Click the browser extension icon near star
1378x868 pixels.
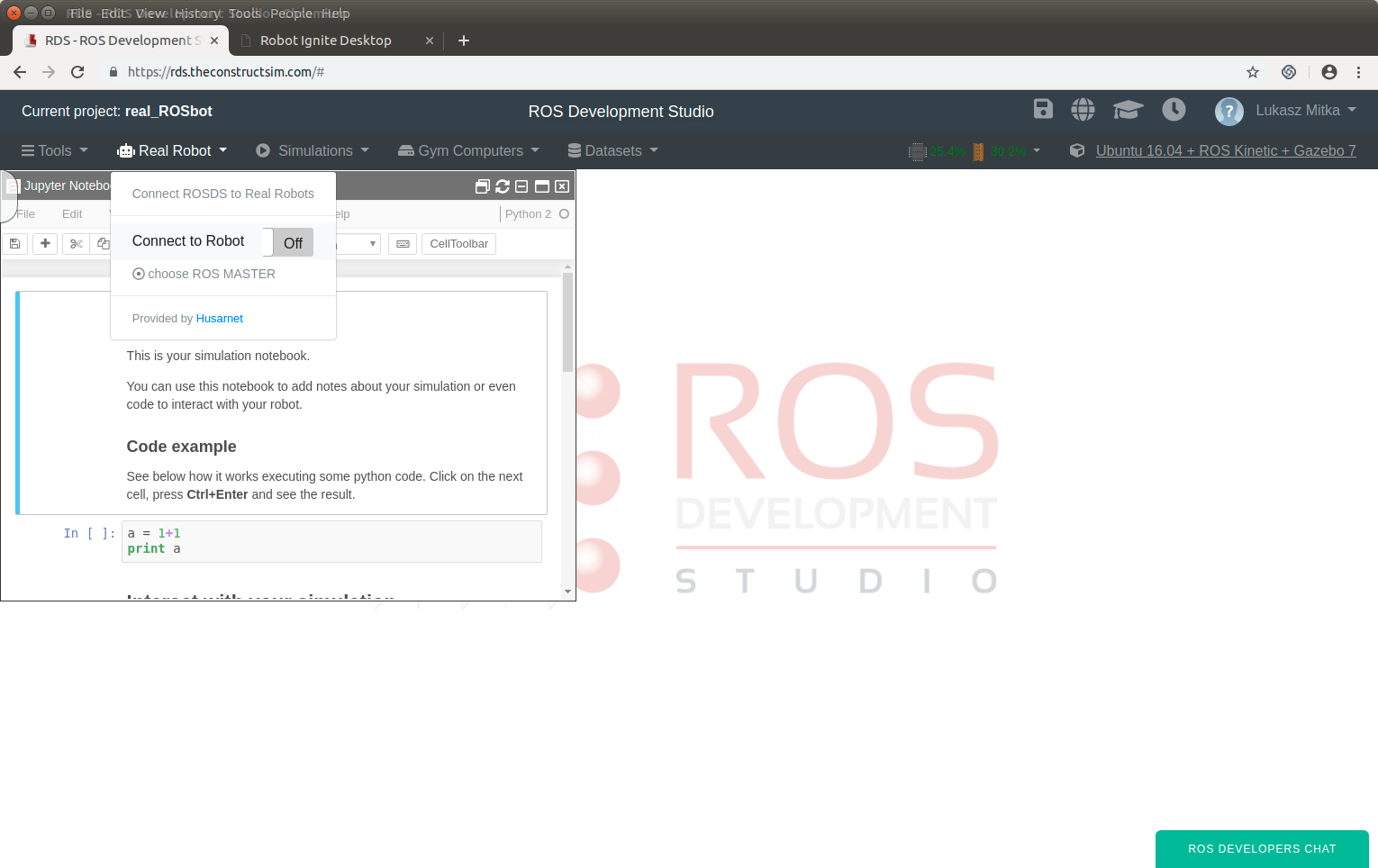(x=1289, y=72)
